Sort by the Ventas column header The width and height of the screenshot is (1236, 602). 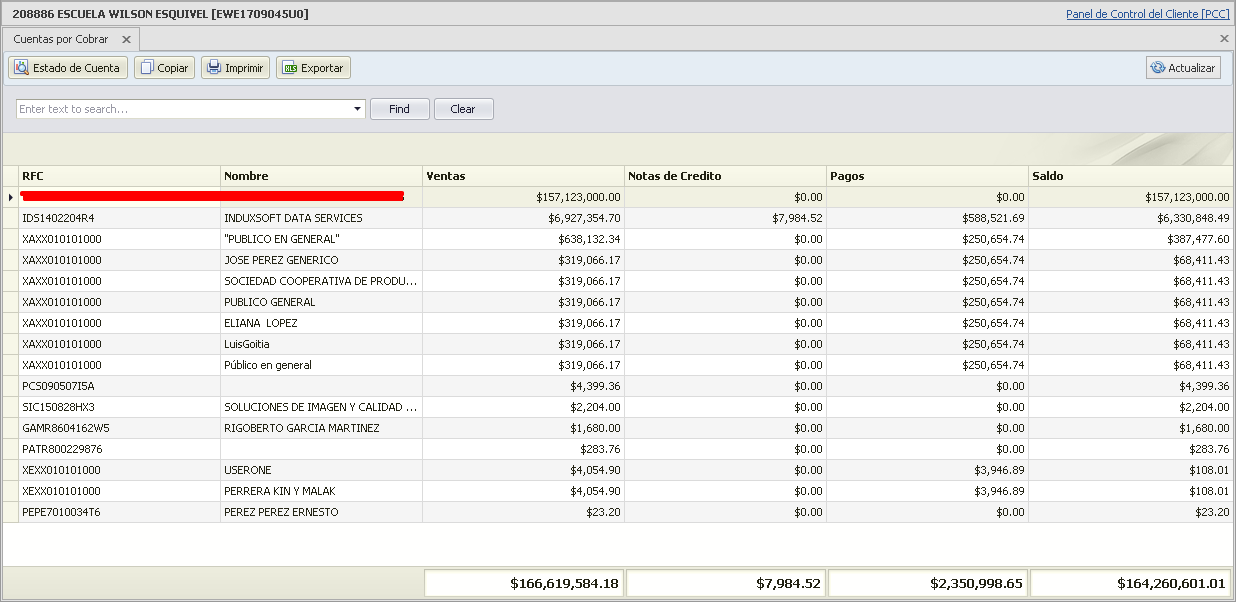click(x=523, y=176)
